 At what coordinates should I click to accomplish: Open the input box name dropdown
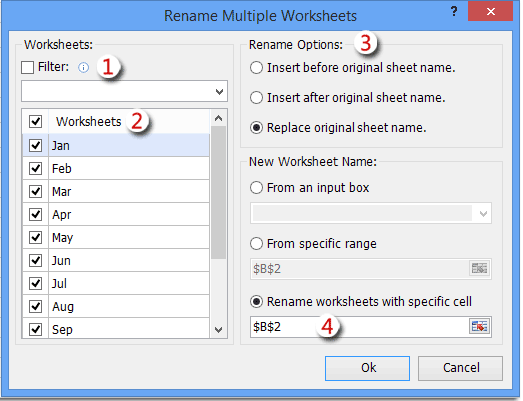click(x=483, y=214)
